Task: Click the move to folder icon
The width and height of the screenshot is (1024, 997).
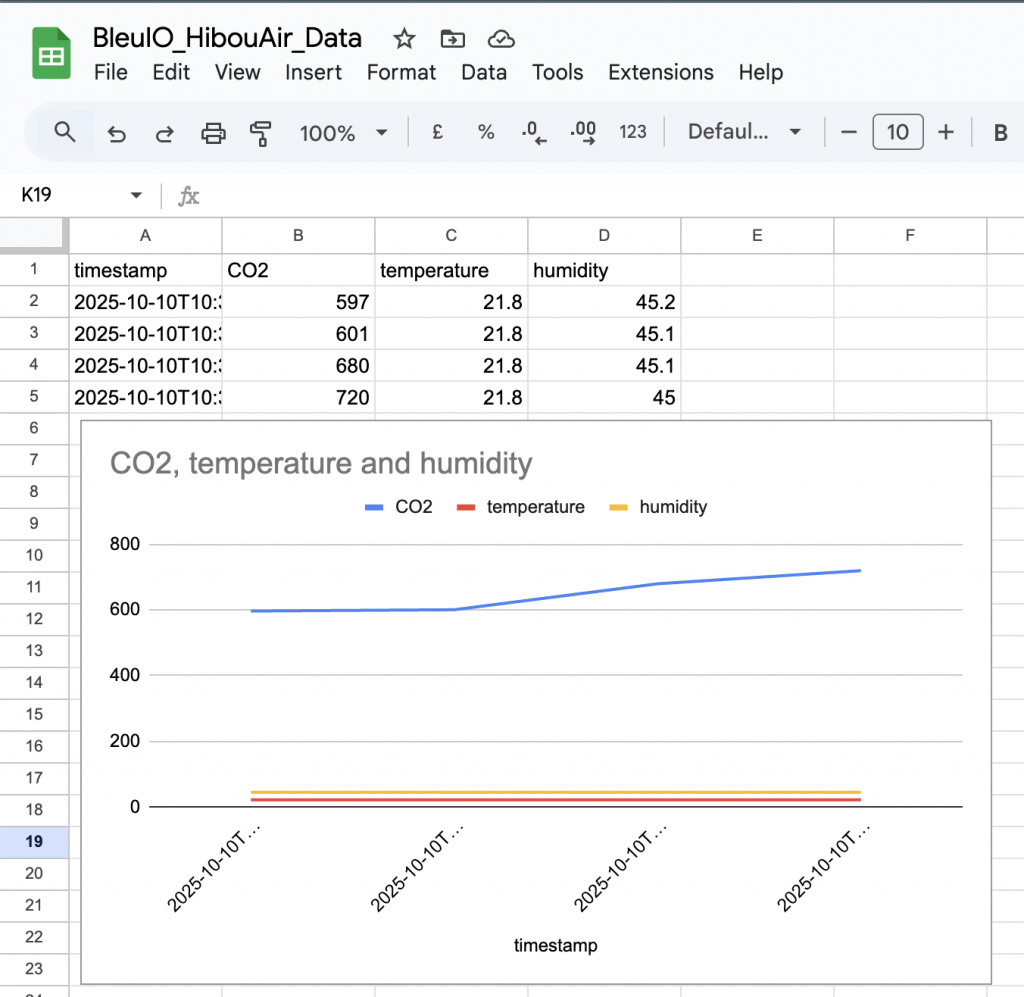Action: tap(453, 39)
